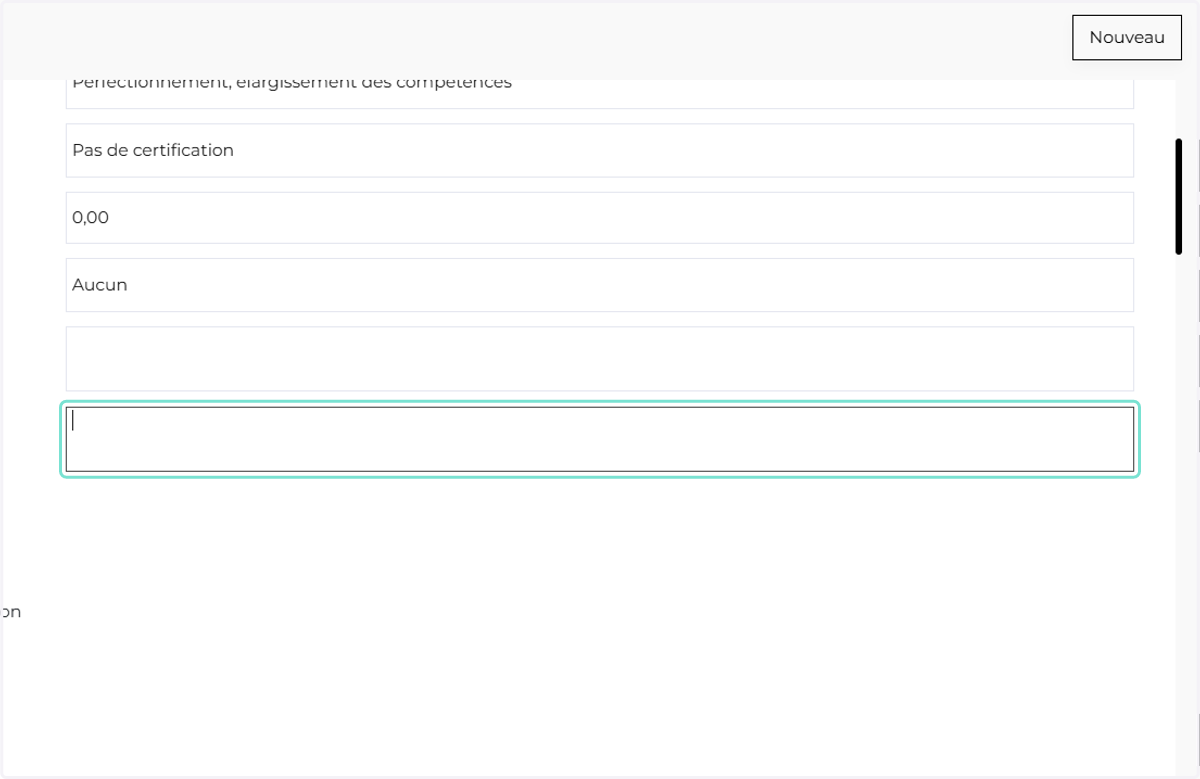Click the 'Perfectionnement, élargissement des compétences' field
Image resolution: width=1200 pixels, height=779 pixels.
tap(600, 93)
